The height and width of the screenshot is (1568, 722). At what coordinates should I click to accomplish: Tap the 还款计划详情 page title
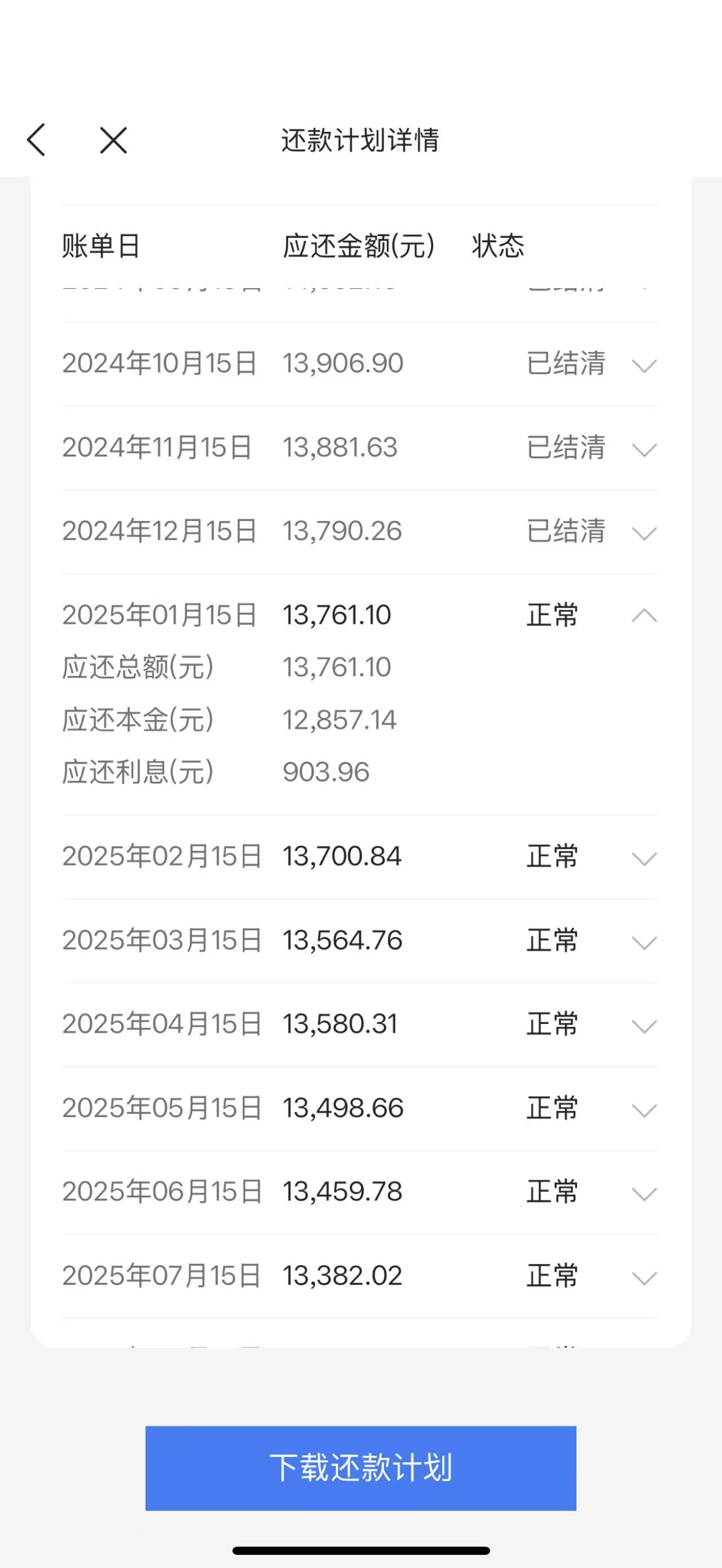360,140
